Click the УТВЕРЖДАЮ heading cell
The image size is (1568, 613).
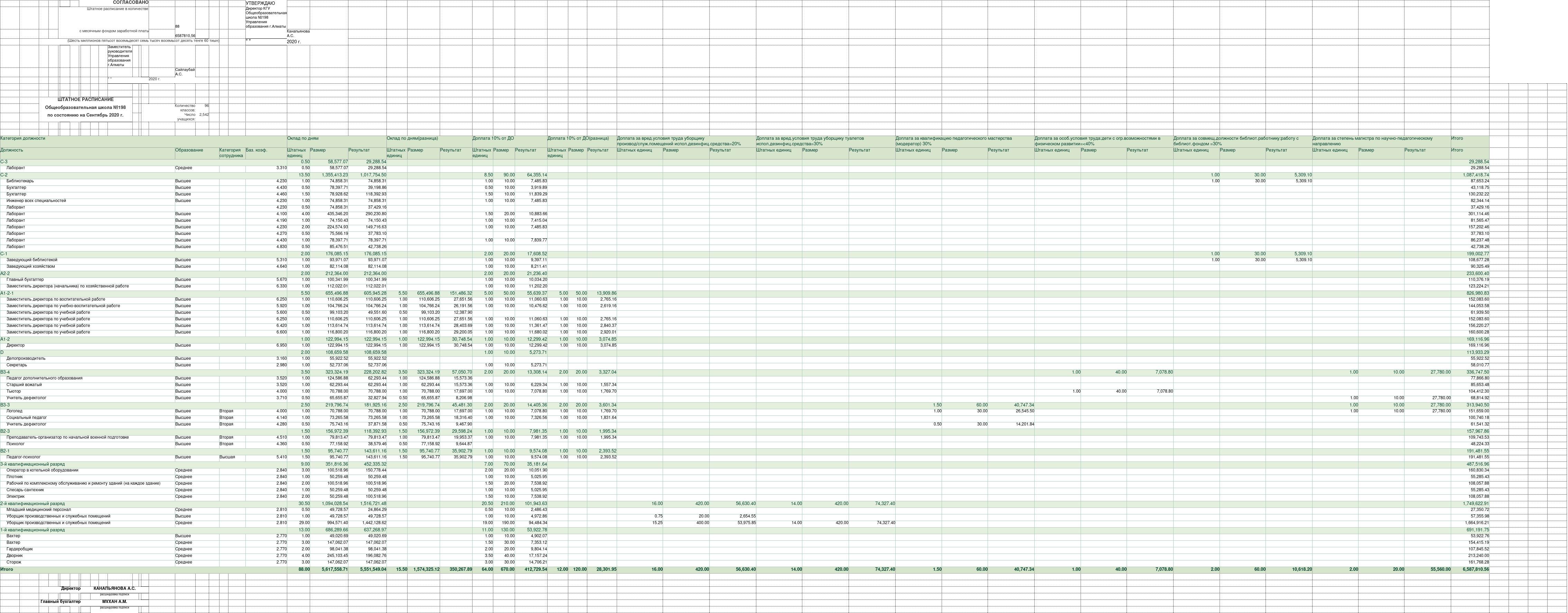point(261,3)
